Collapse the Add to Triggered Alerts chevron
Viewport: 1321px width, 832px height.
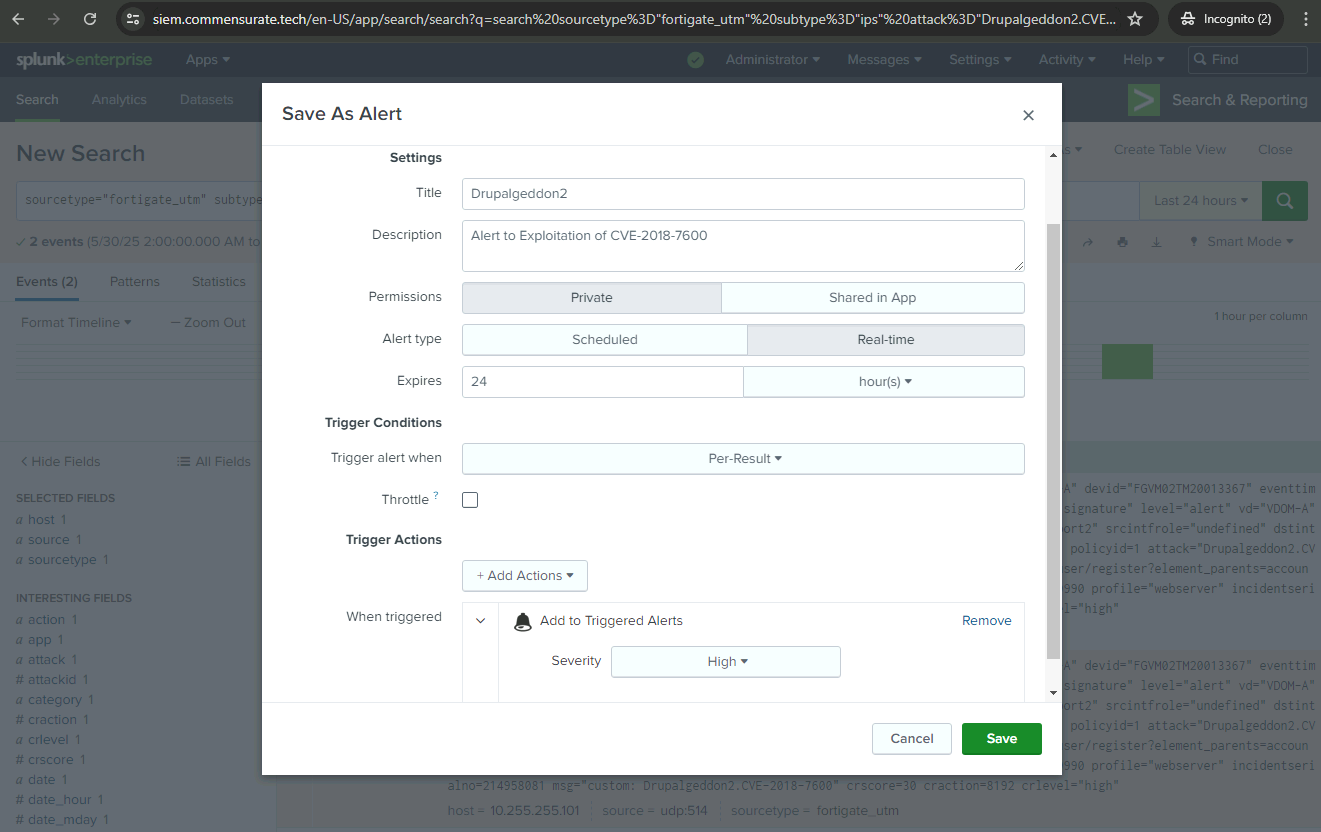(x=481, y=621)
